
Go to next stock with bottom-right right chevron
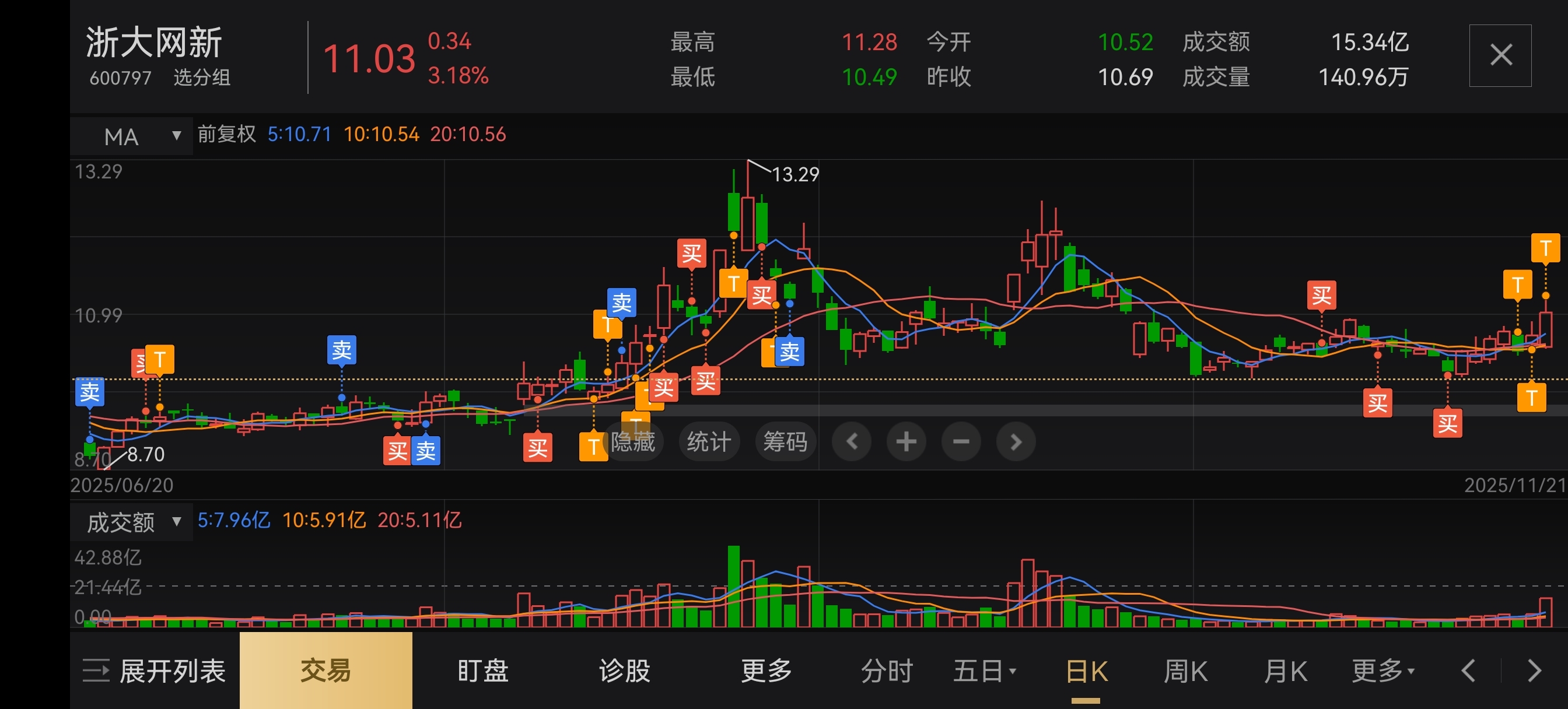(x=1534, y=671)
